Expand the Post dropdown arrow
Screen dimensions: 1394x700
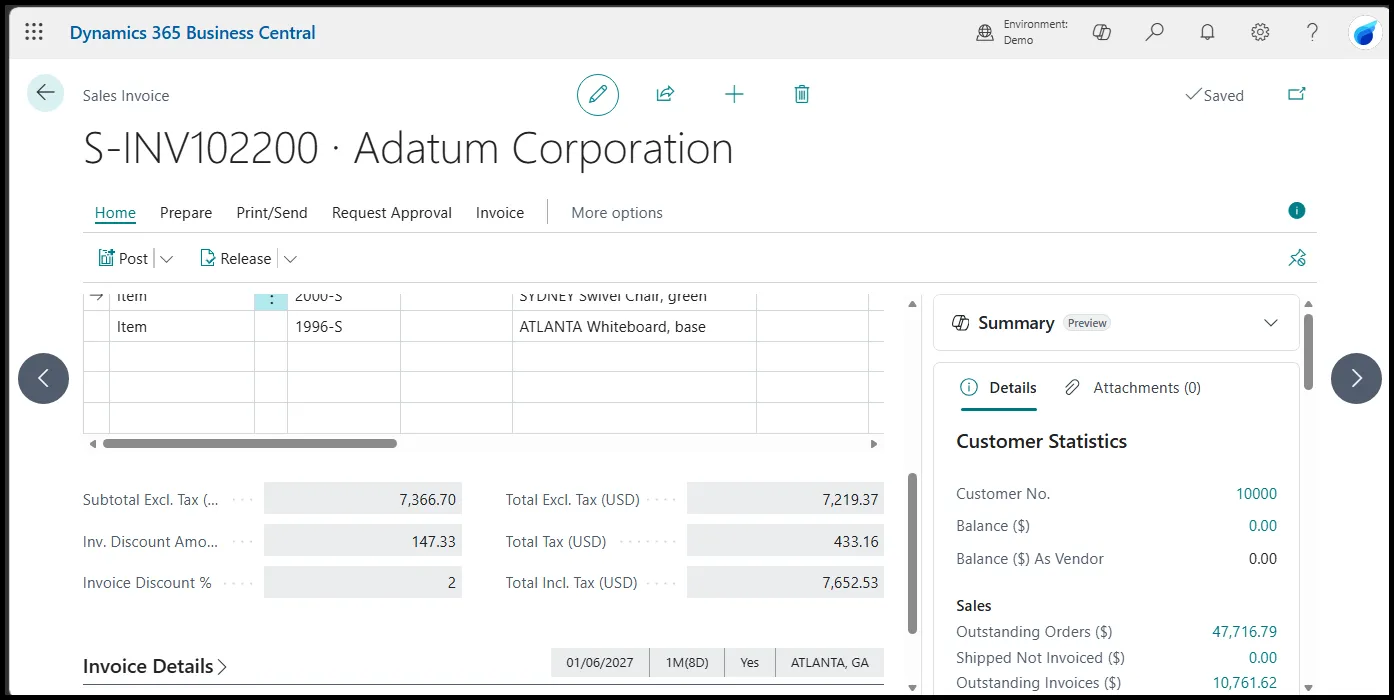pyautogui.click(x=166, y=259)
